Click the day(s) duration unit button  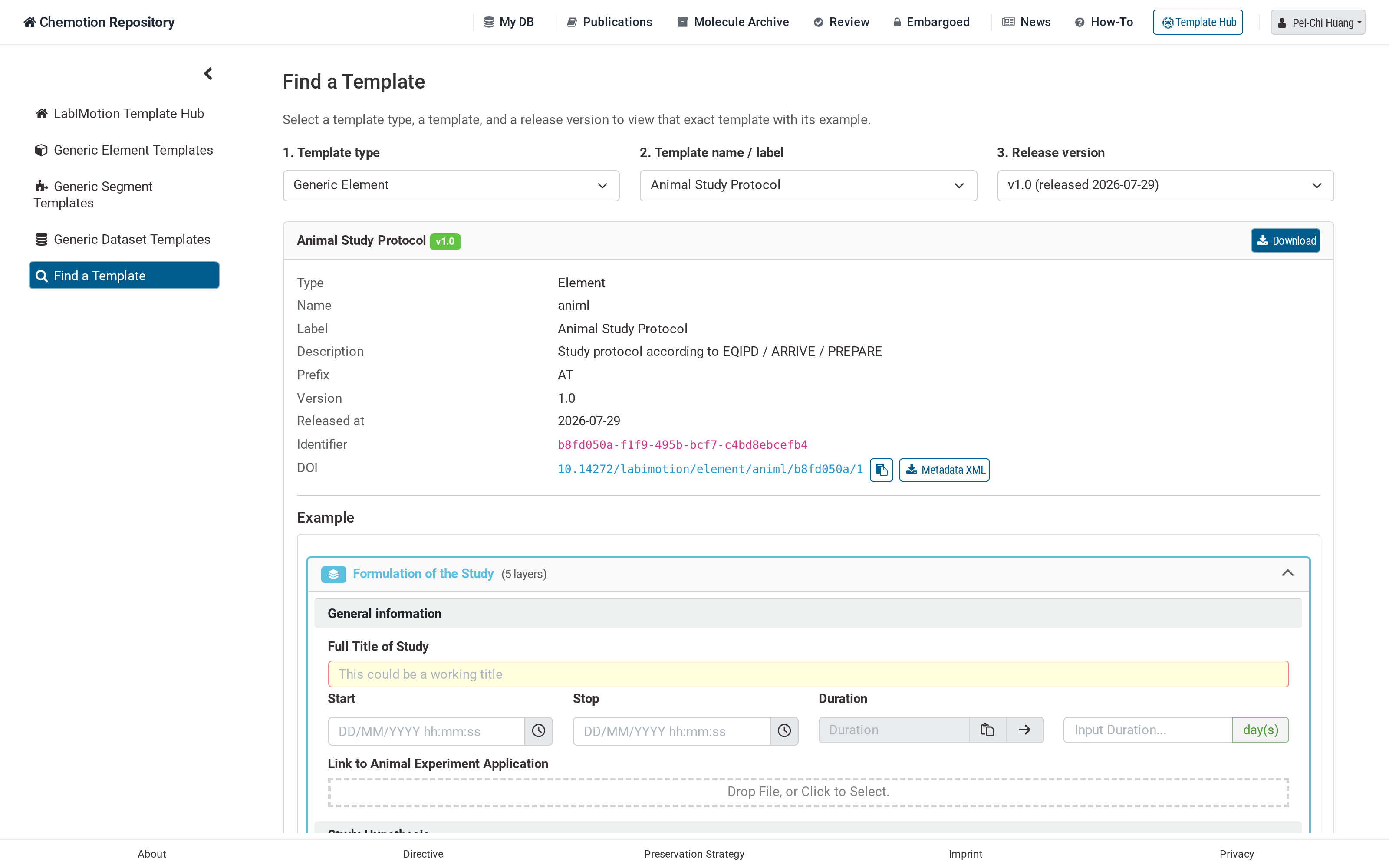(1261, 730)
